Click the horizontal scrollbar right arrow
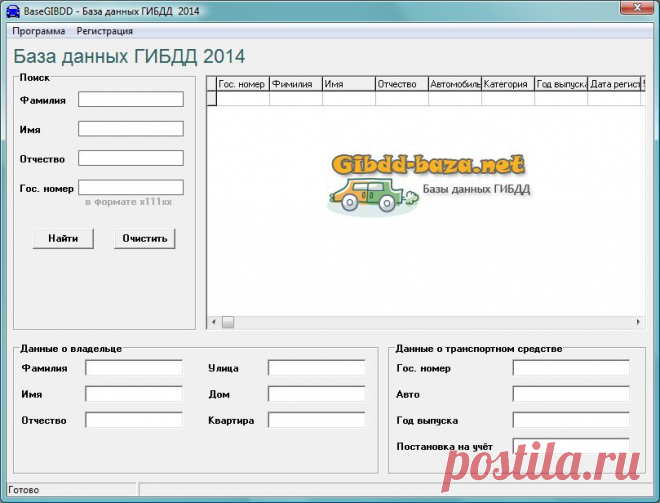The height and width of the screenshot is (503, 660). (x=638, y=322)
